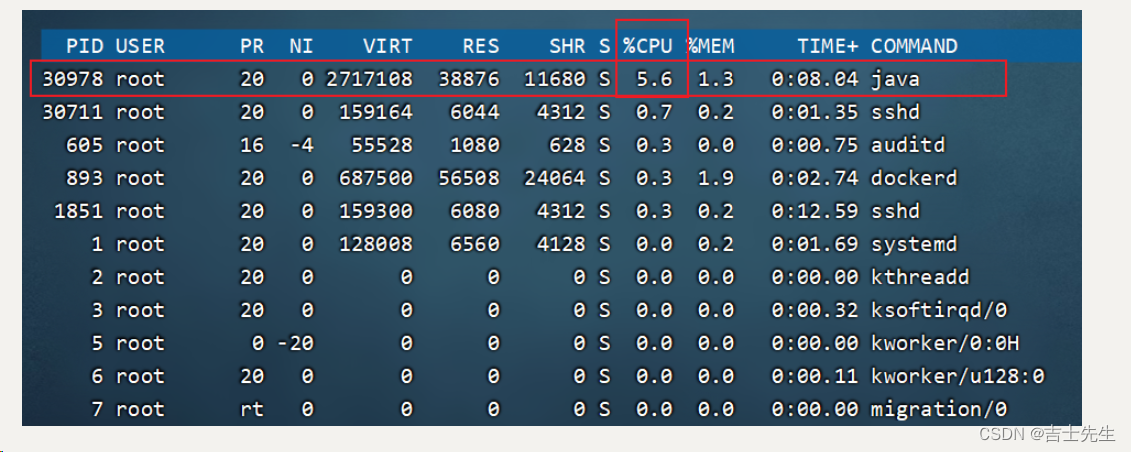Screen dimensions: 1131x452
Task: Click the SHR value 24064
Action: point(555,178)
